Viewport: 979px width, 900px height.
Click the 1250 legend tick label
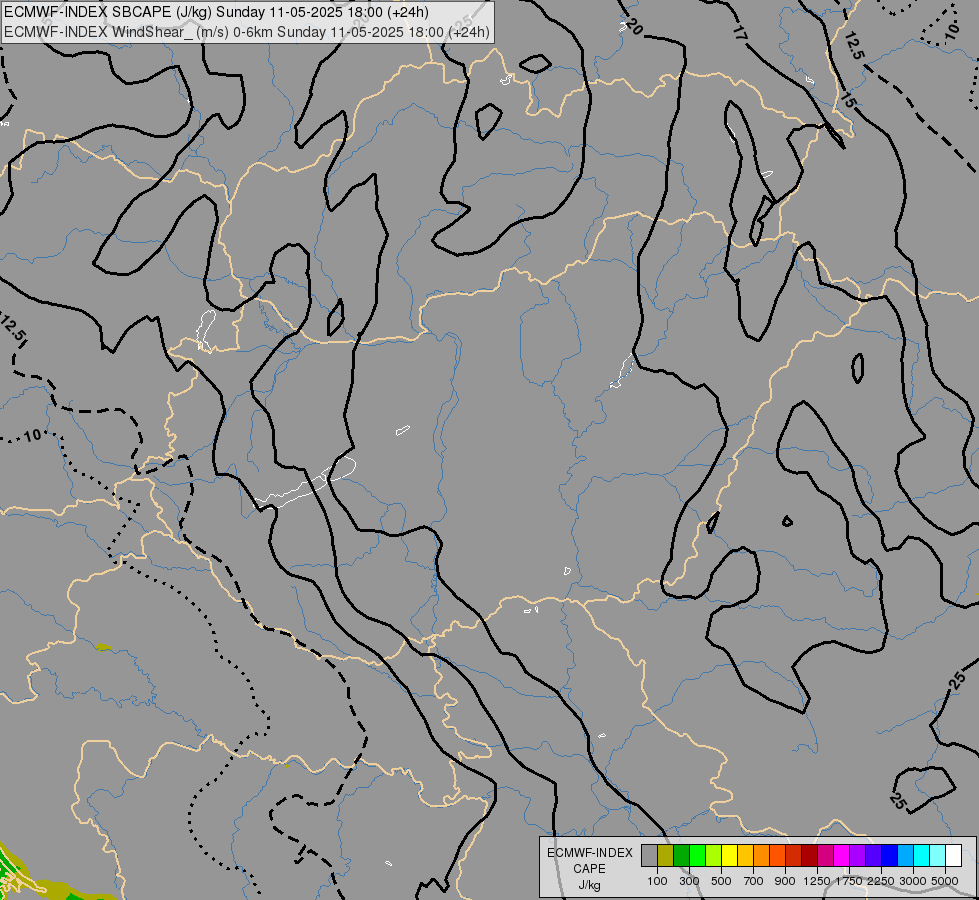(x=817, y=881)
